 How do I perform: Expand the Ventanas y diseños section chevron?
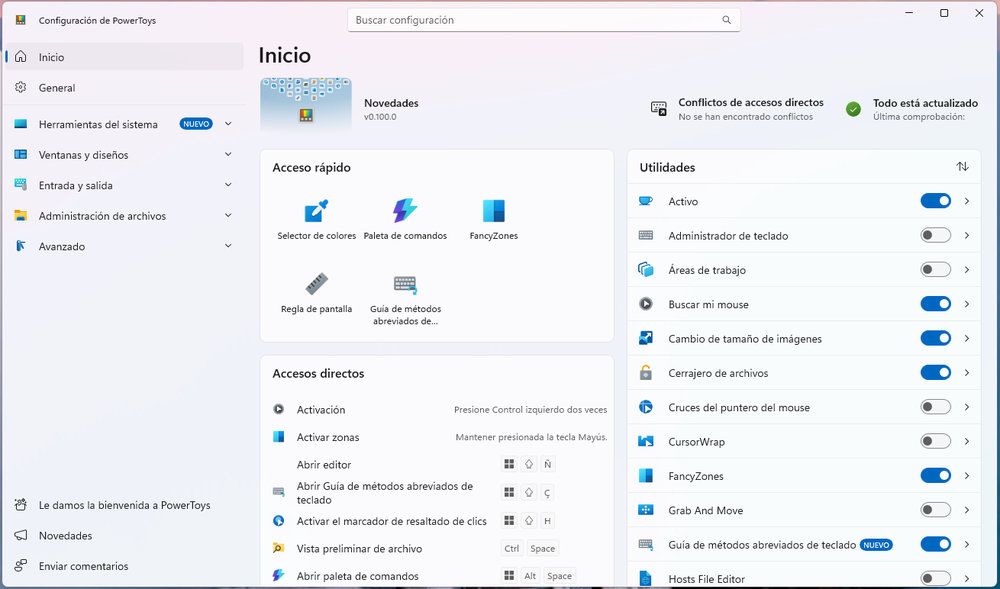coord(228,154)
